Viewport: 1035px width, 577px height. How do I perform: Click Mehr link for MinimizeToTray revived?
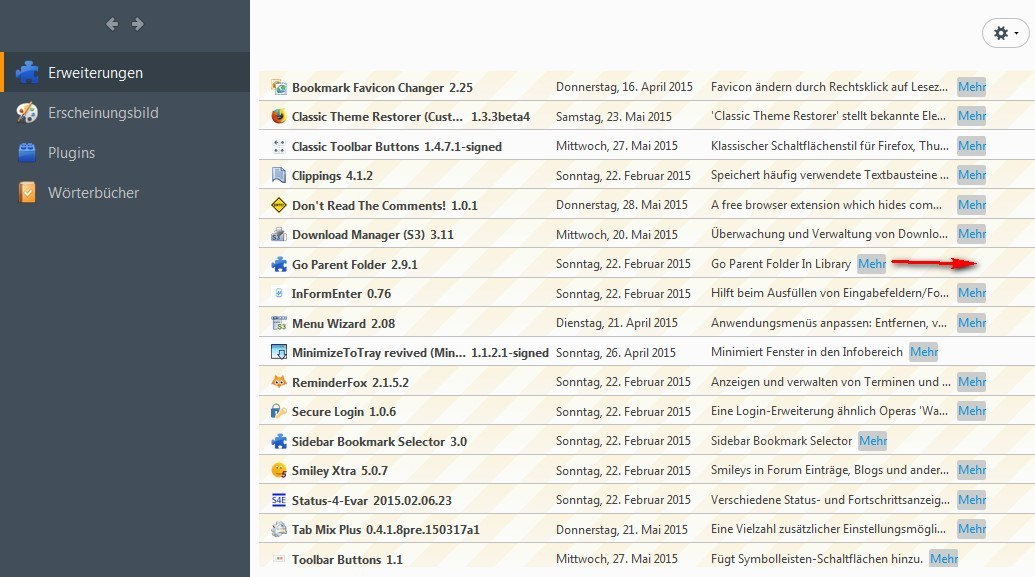coord(923,352)
